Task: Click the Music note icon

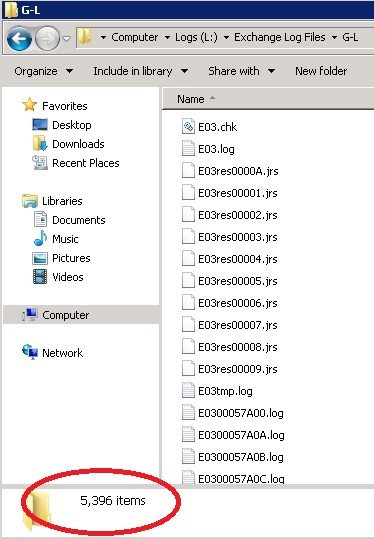Action: pyautogui.click(x=40, y=238)
